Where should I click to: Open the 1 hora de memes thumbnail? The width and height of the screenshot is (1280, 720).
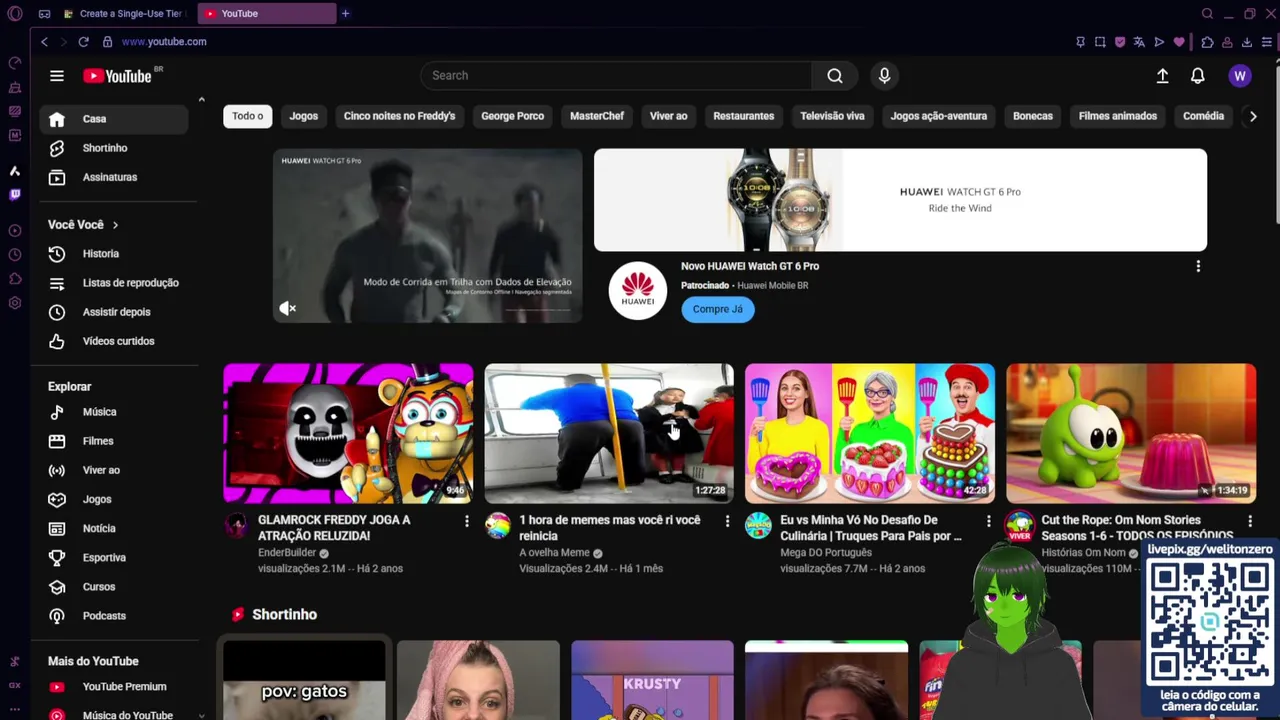coord(609,433)
